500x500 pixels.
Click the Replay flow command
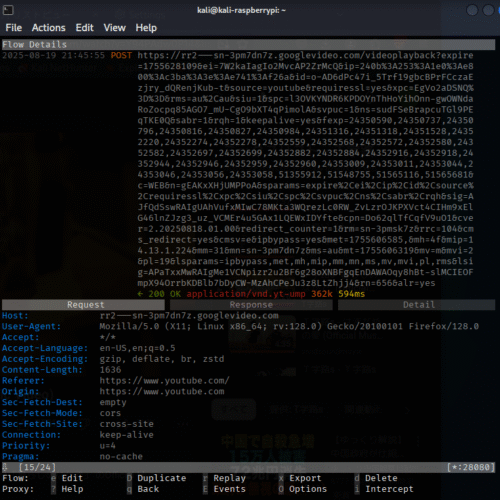[x=229, y=478]
